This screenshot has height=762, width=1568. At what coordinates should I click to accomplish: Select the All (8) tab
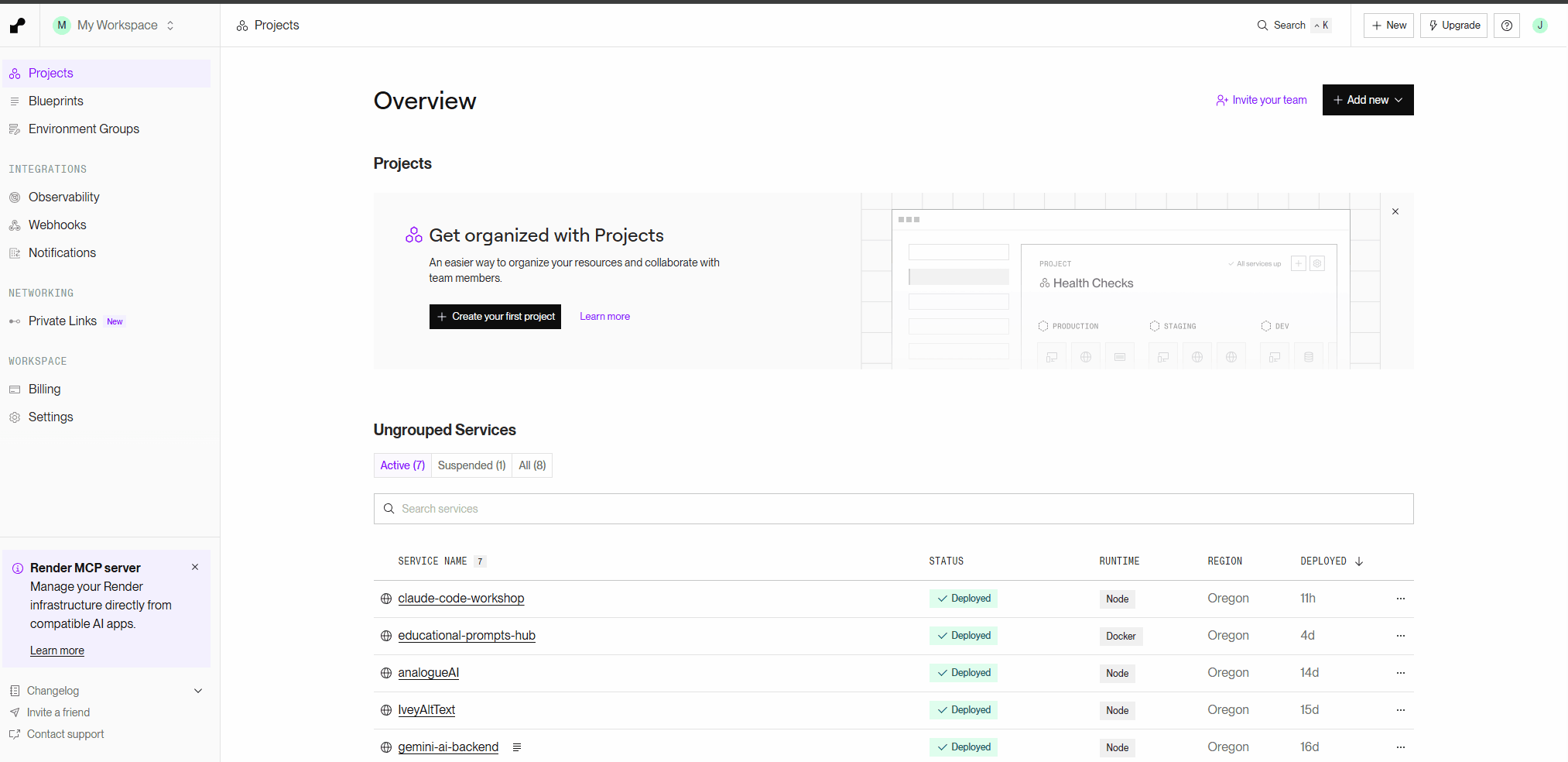coord(532,465)
